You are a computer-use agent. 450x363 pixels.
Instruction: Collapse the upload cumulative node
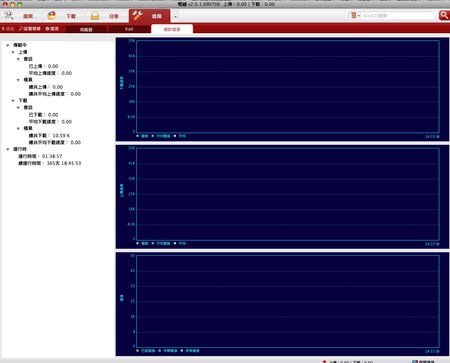click(x=18, y=80)
